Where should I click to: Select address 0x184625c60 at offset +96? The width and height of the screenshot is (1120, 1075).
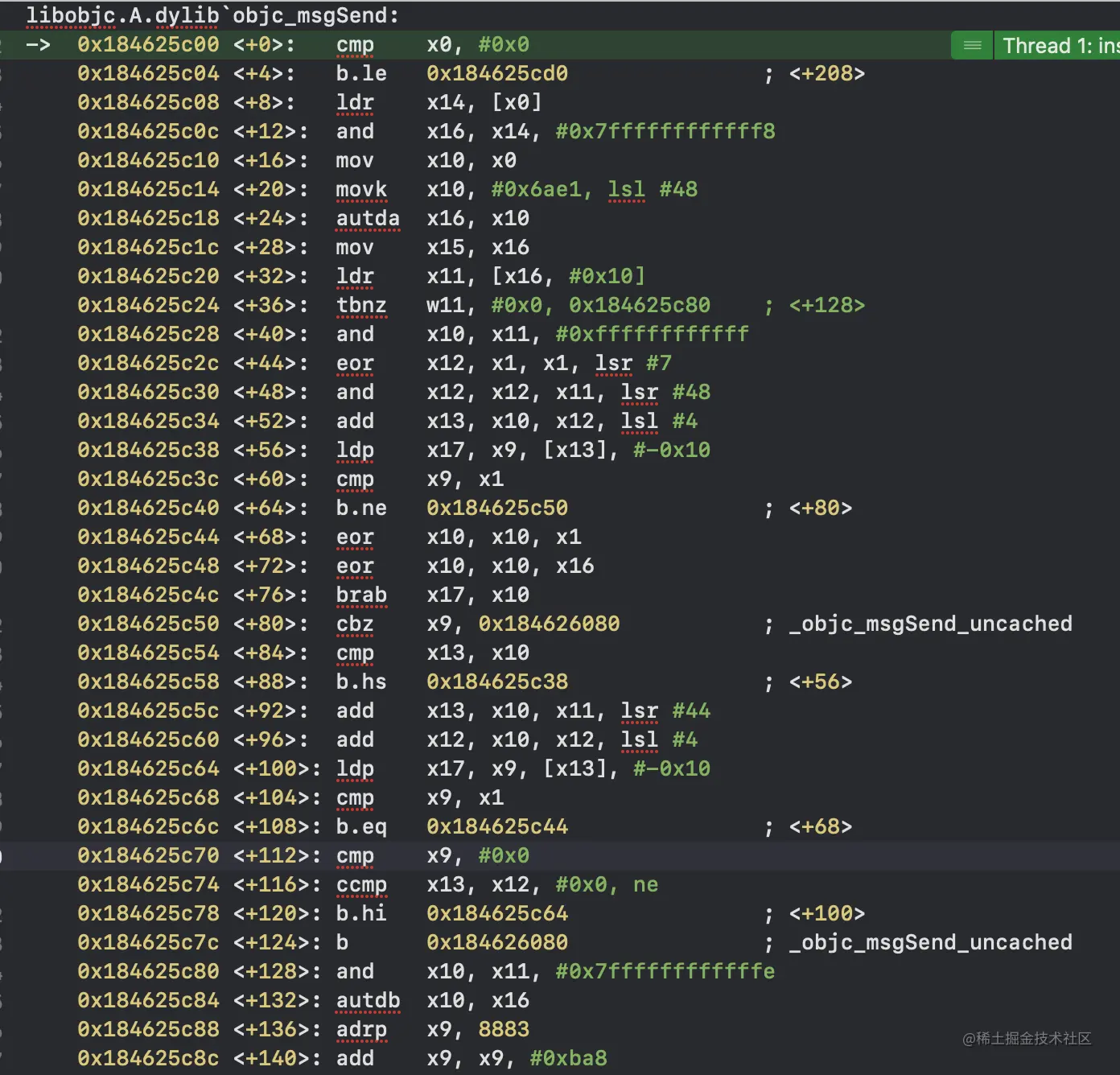pyautogui.click(x=148, y=740)
